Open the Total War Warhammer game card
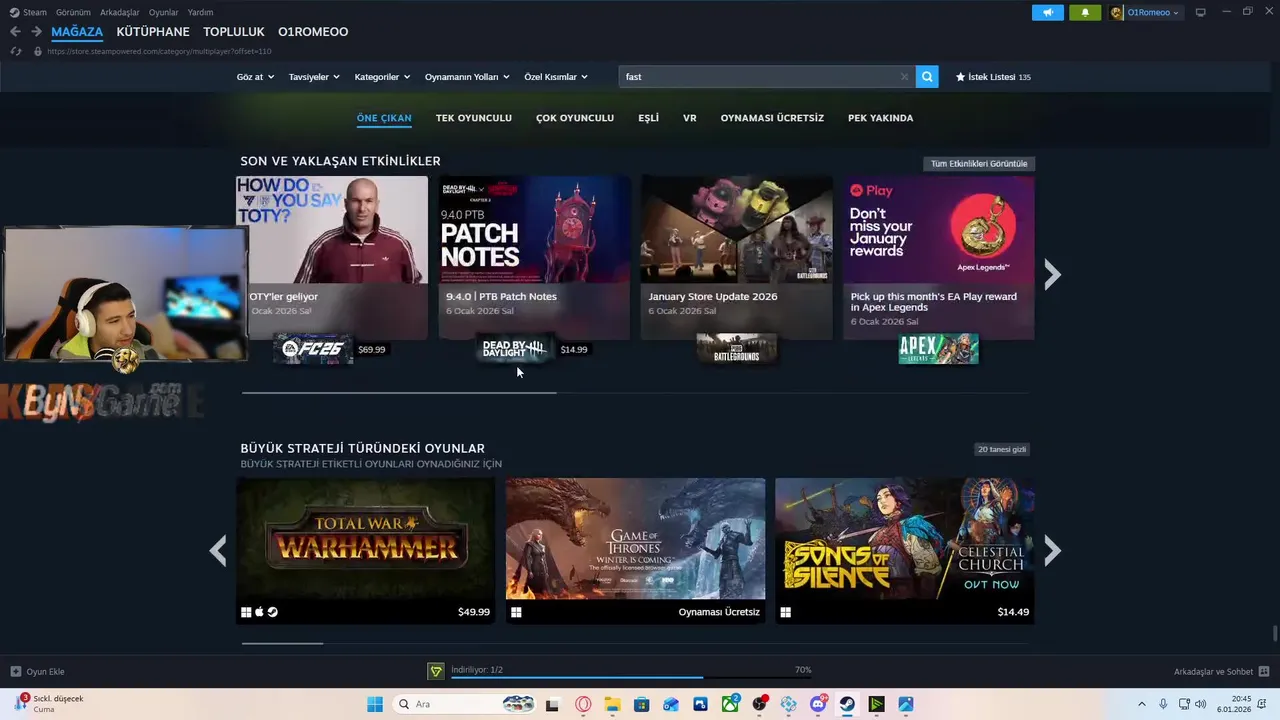Image resolution: width=1280 pixels, height=720 pixels. [x=366, y=550]
